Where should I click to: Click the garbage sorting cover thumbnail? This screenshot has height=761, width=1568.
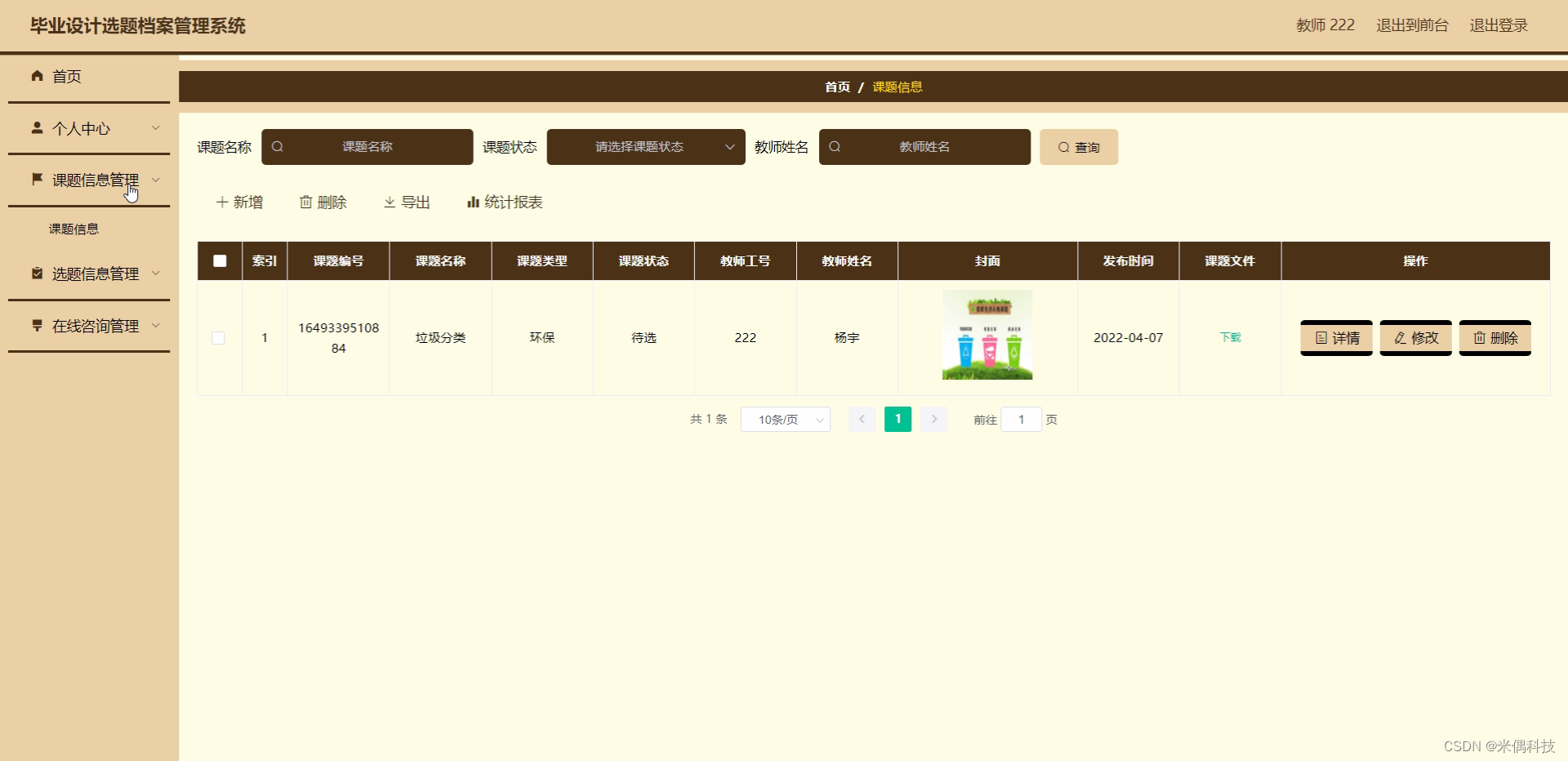pyautogui.click(x=987, y=335)
